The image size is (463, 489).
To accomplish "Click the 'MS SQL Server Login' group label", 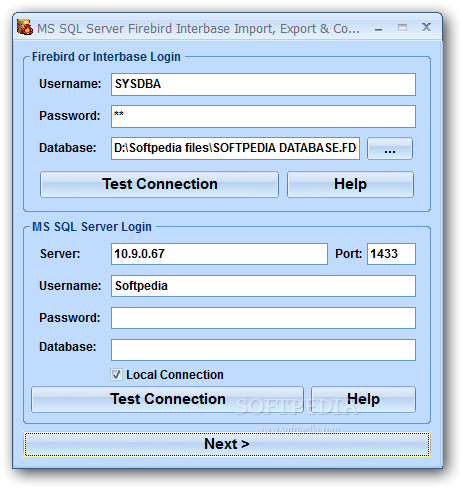I will 92,227.
